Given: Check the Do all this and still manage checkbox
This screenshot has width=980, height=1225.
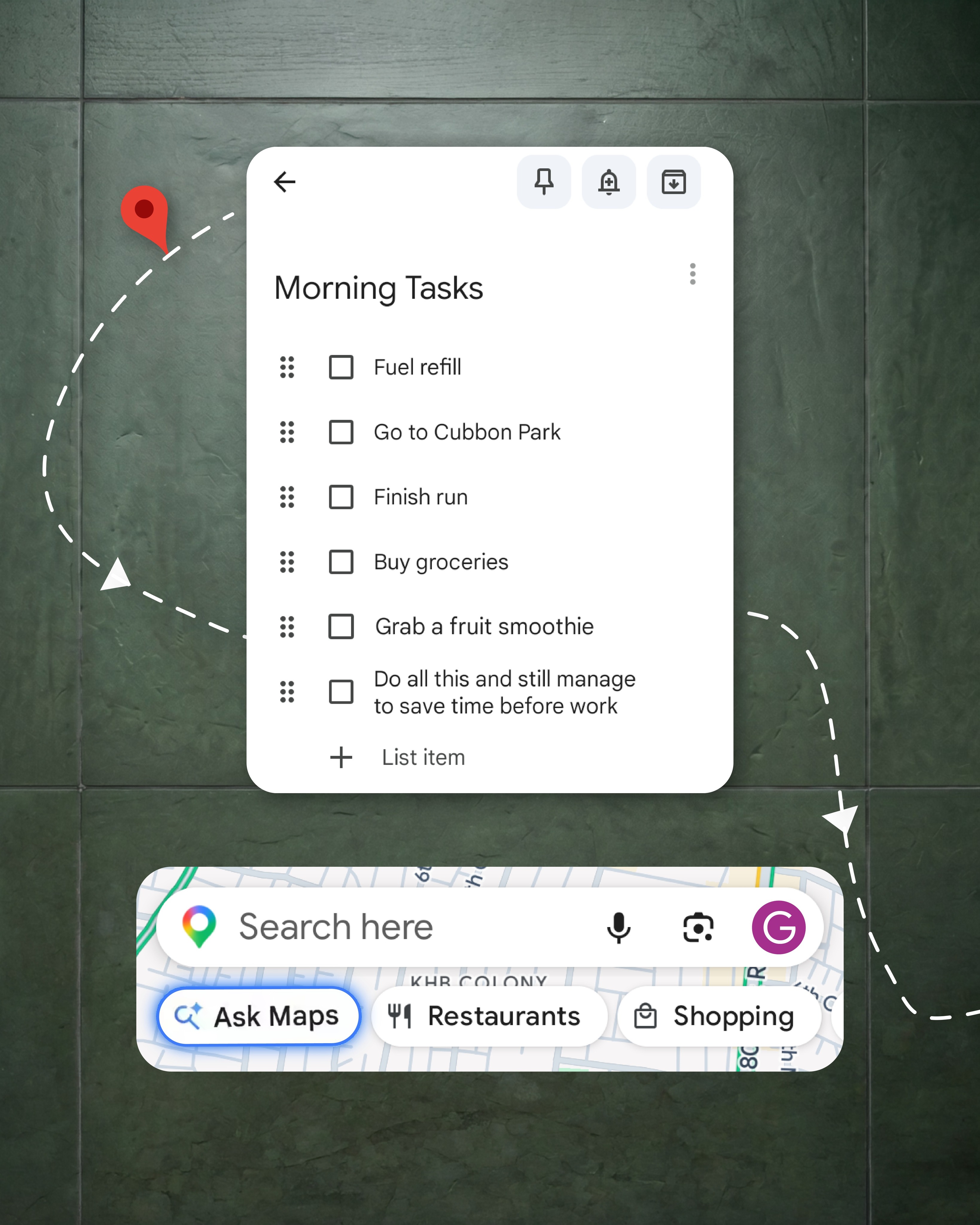Looking at the screenshot, I should [x=341, y=692].
